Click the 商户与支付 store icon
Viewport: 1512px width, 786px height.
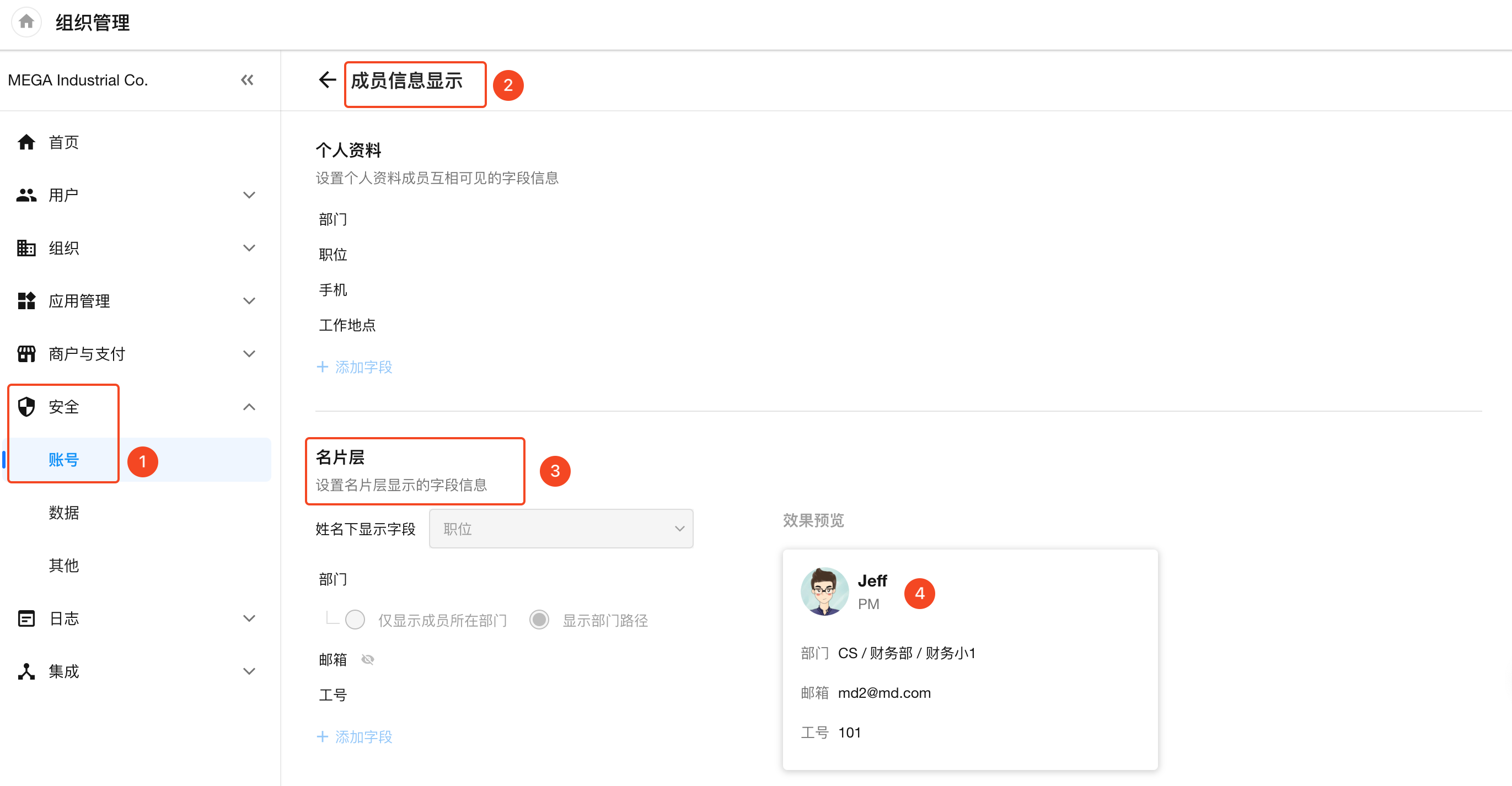tap(26, 354)
